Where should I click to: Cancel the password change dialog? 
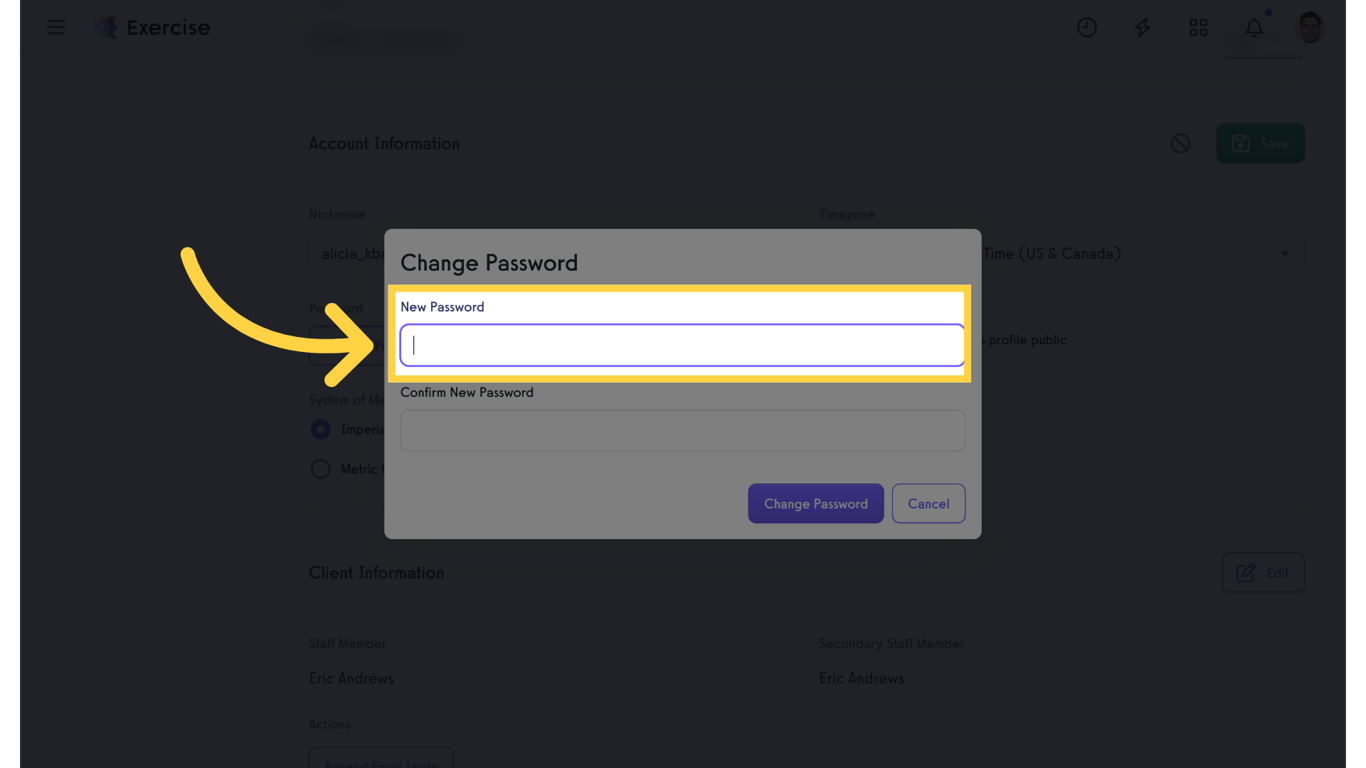click(928, 503)
